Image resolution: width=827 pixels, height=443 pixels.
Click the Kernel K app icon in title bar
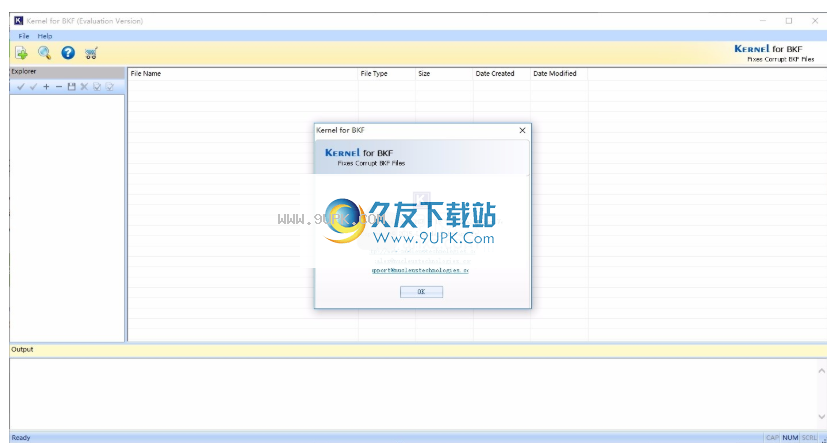[18, 21]
